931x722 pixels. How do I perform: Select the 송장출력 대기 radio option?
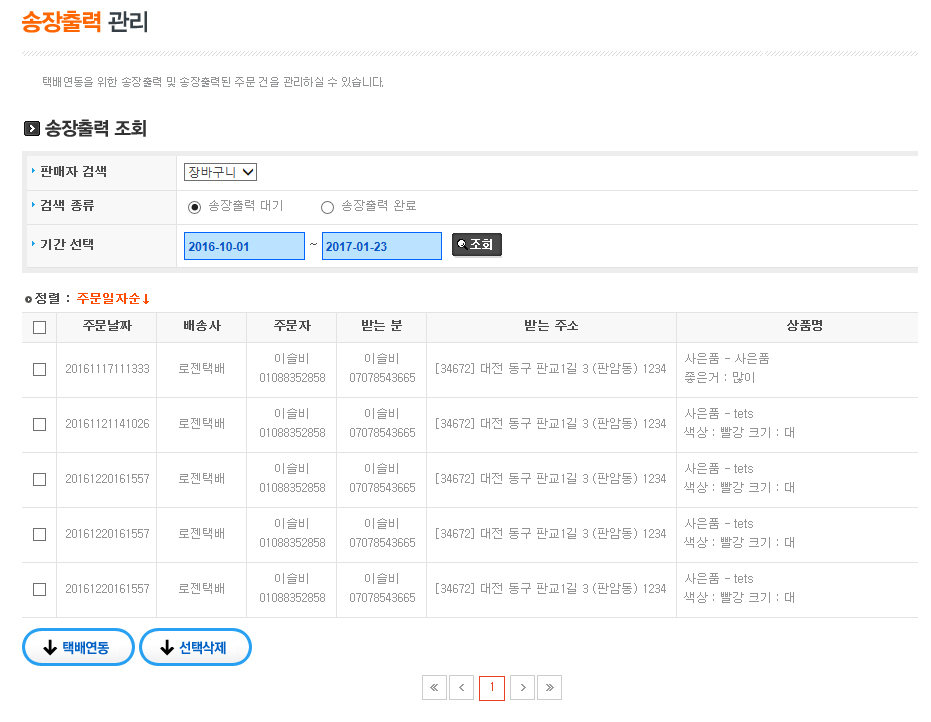pyautogui.click(x=195, y=207)
